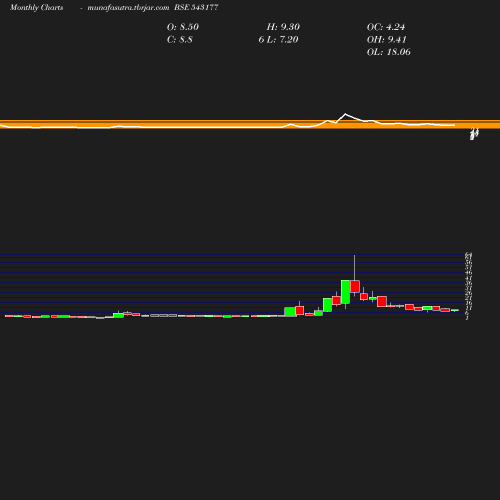Select the "O: 8.50" open value
The image size is (500, 500).
tap(183, 27)
